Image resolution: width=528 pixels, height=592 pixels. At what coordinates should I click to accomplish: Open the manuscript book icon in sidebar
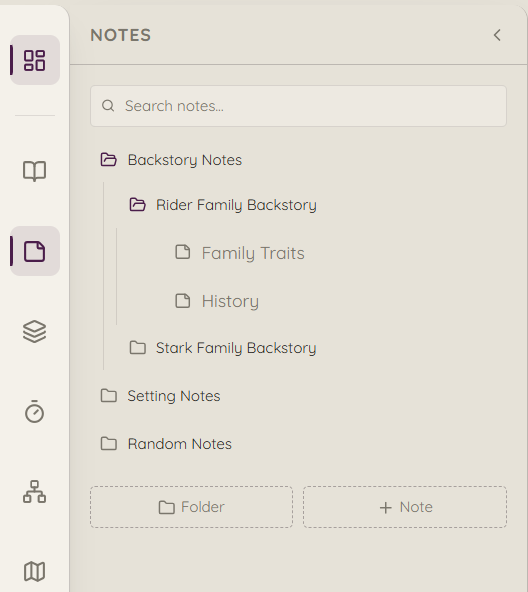point(35,171)
